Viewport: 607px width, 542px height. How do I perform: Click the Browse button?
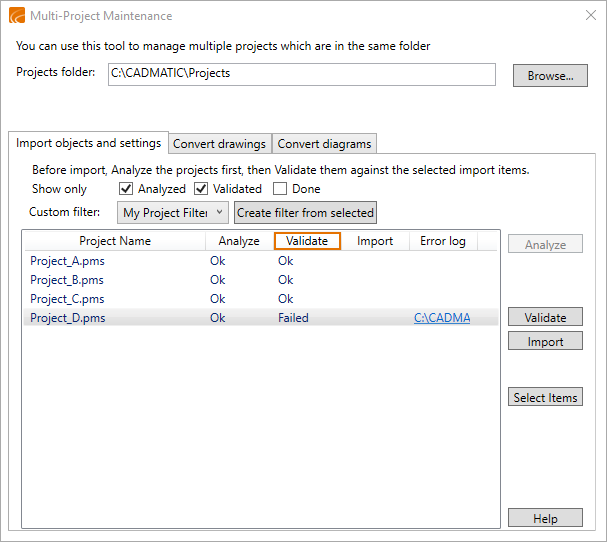pos(549,76)
